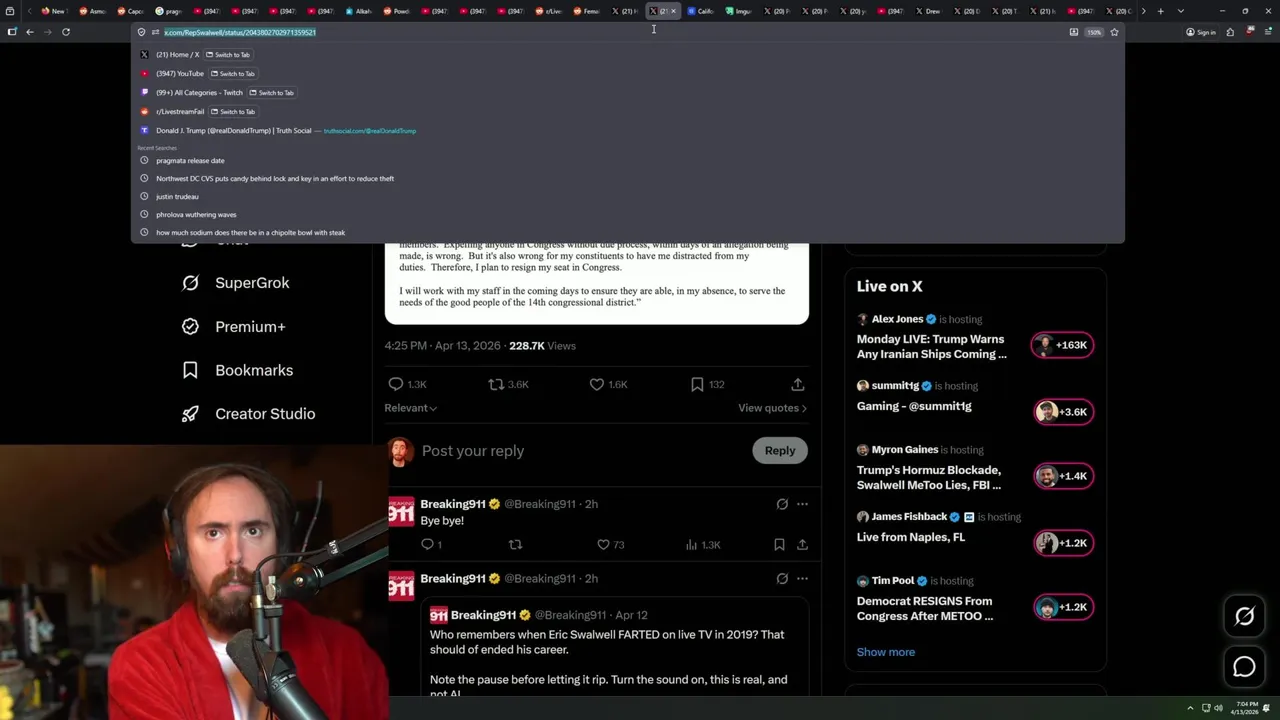Reload the page with the refresh button

pos(66,32)
